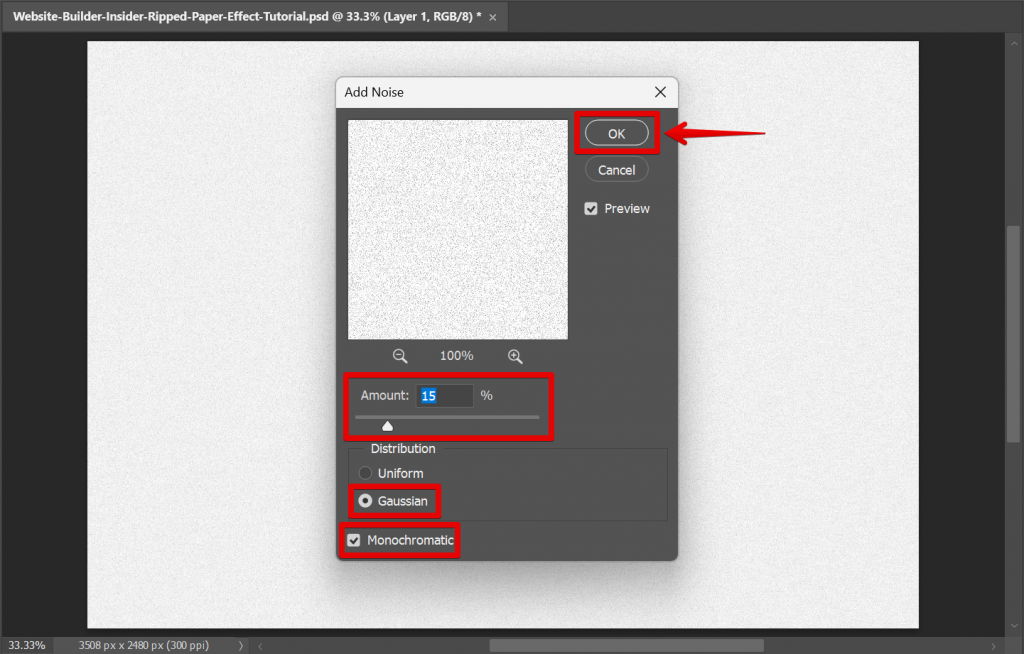
Task: Cancel the Add Noise dialog
Action: (616, 169)
